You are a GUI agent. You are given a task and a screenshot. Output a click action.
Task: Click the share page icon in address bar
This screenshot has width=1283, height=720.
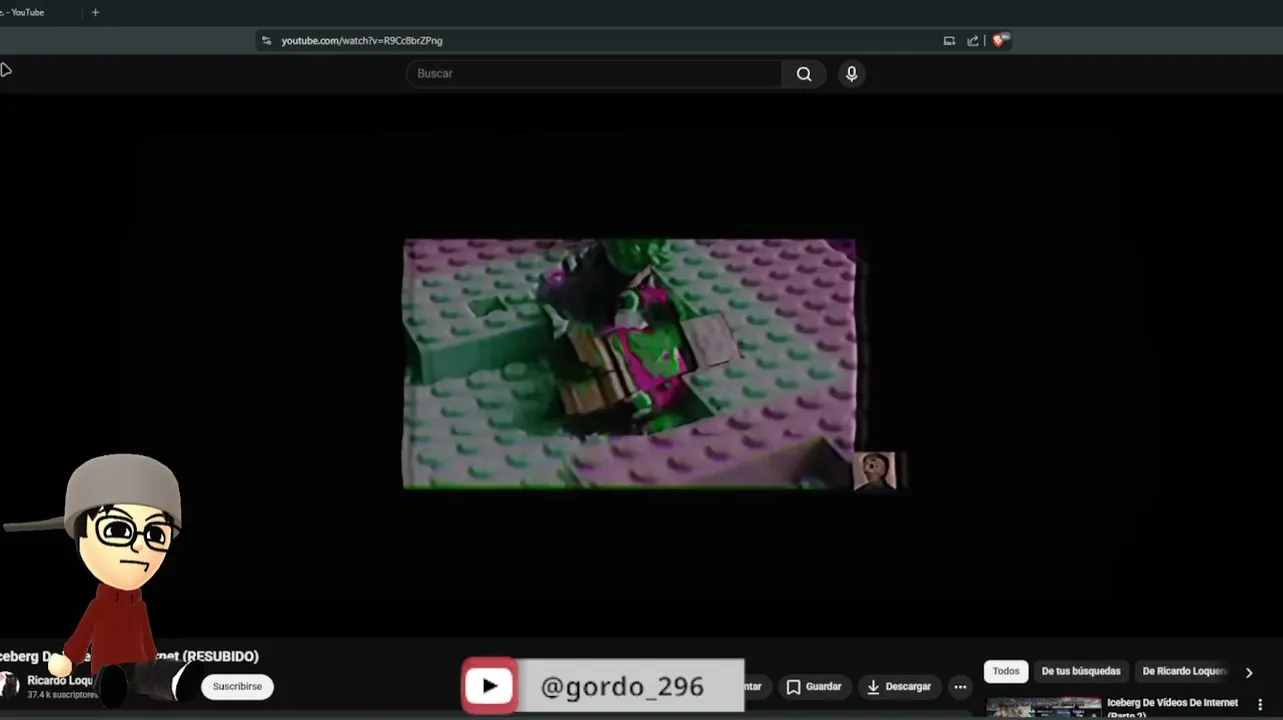[973, 41]
